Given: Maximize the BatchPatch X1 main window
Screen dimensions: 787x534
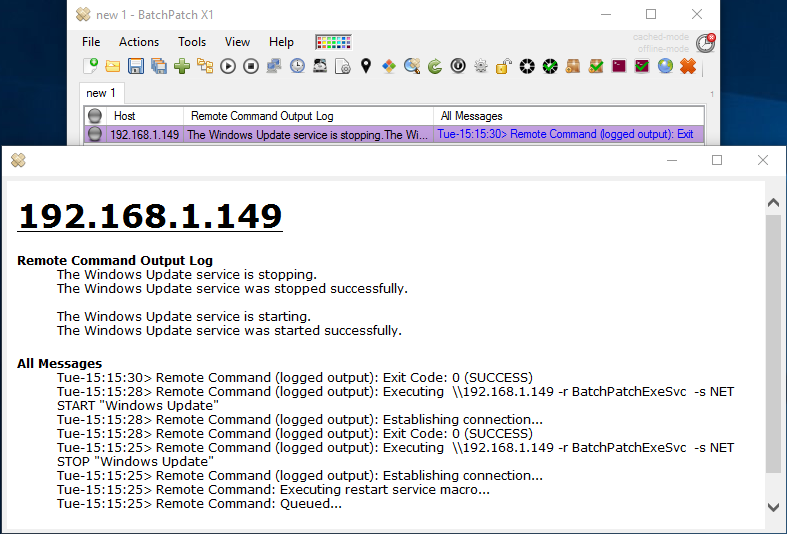Looking at the screenshot, I should [x=651, y=14].
